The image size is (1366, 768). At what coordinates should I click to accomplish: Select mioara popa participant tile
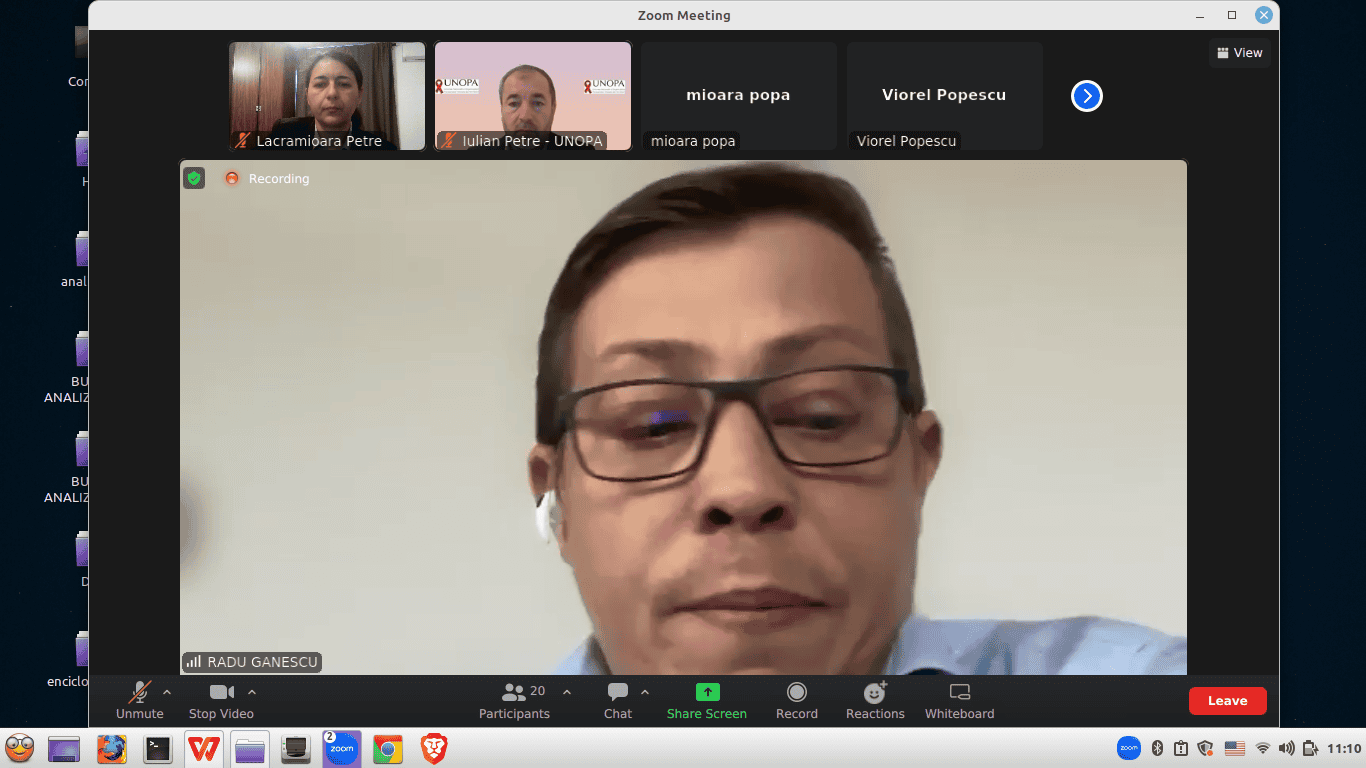click(x=739, y=96)
